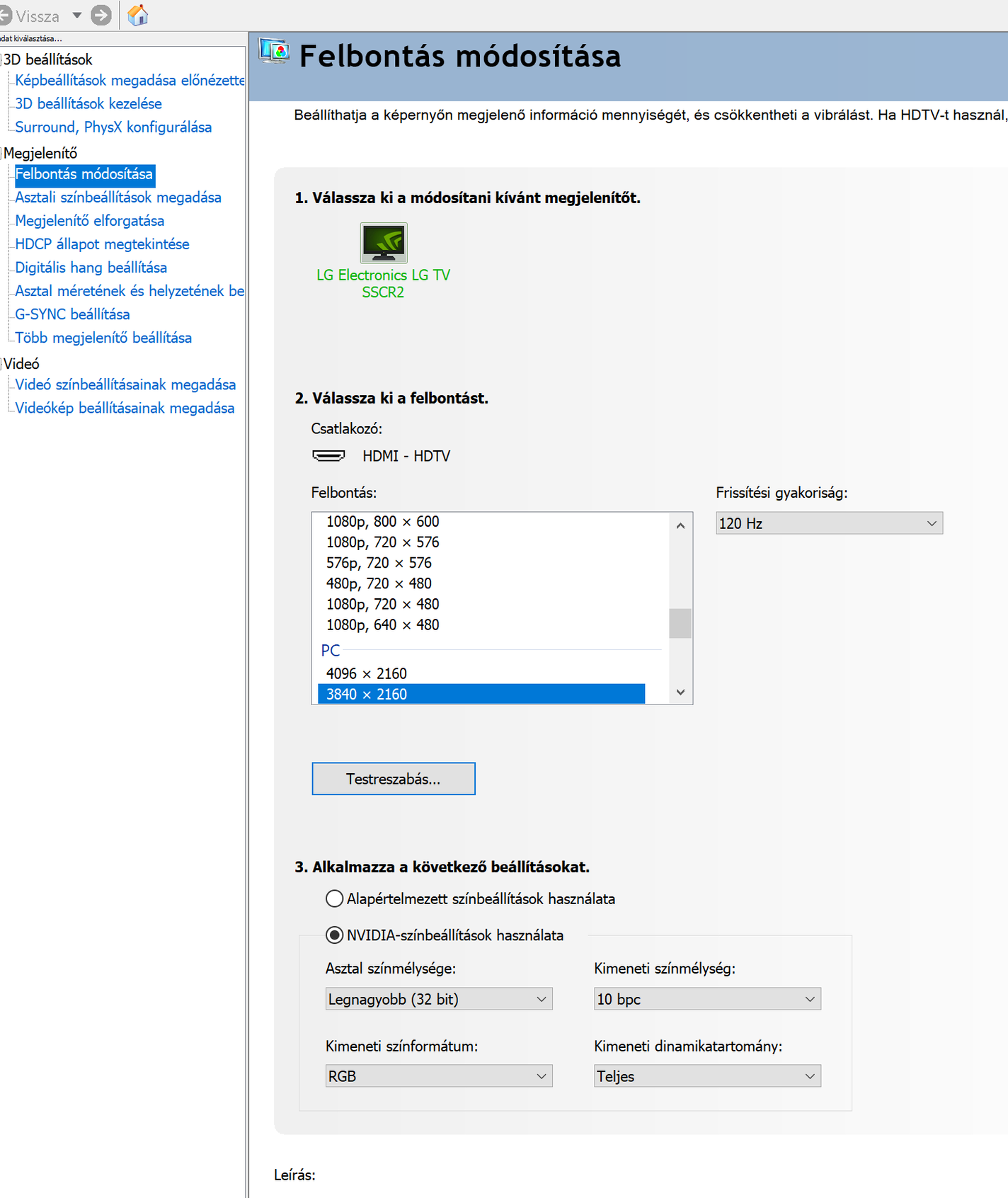The height and width of the screenshot is (1198, 1008).
Task: Open Megjelenítő elforgatása
Action: (90, 221)
